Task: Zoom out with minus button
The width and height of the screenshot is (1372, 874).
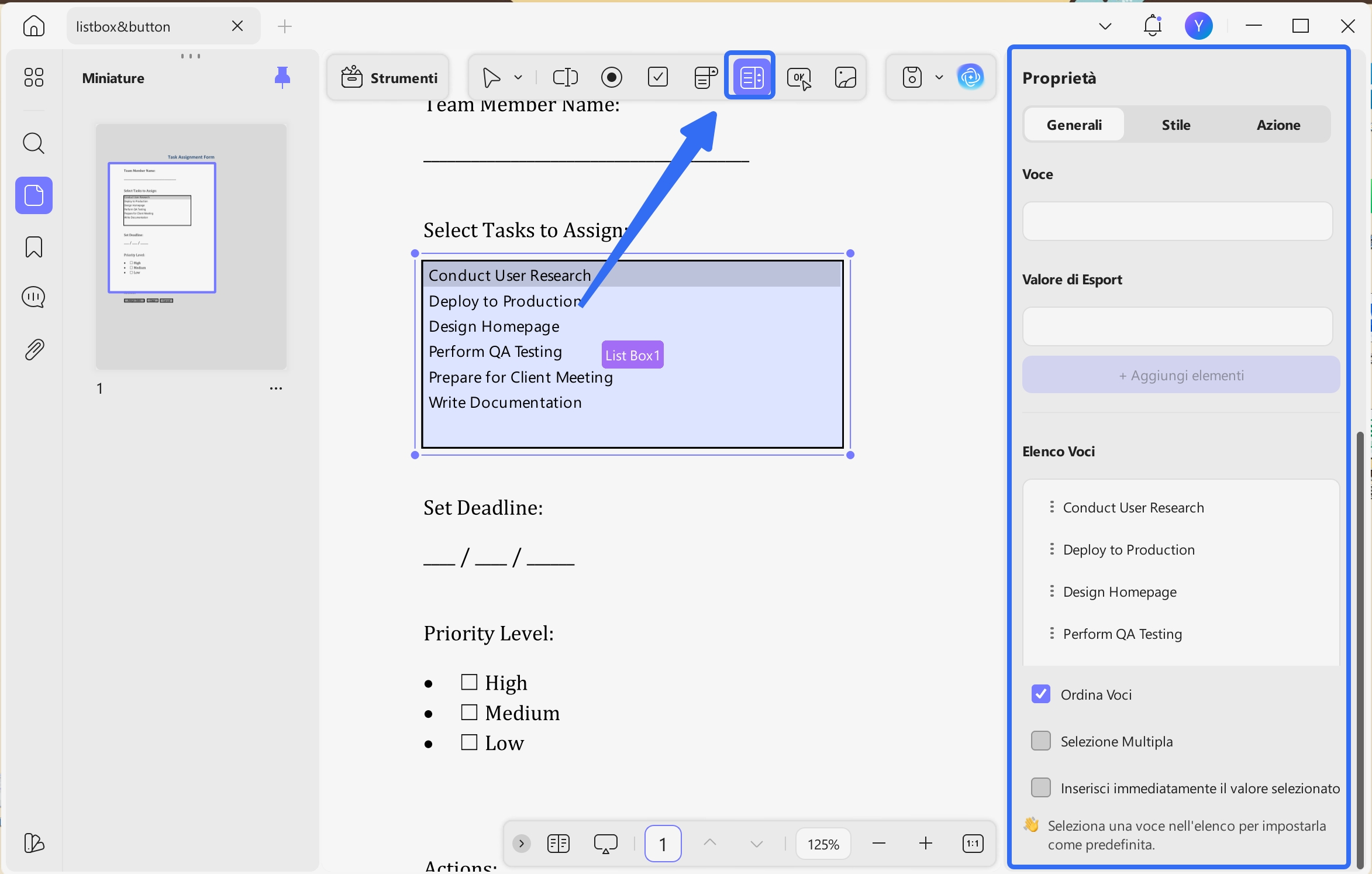Action: (878, 843)
